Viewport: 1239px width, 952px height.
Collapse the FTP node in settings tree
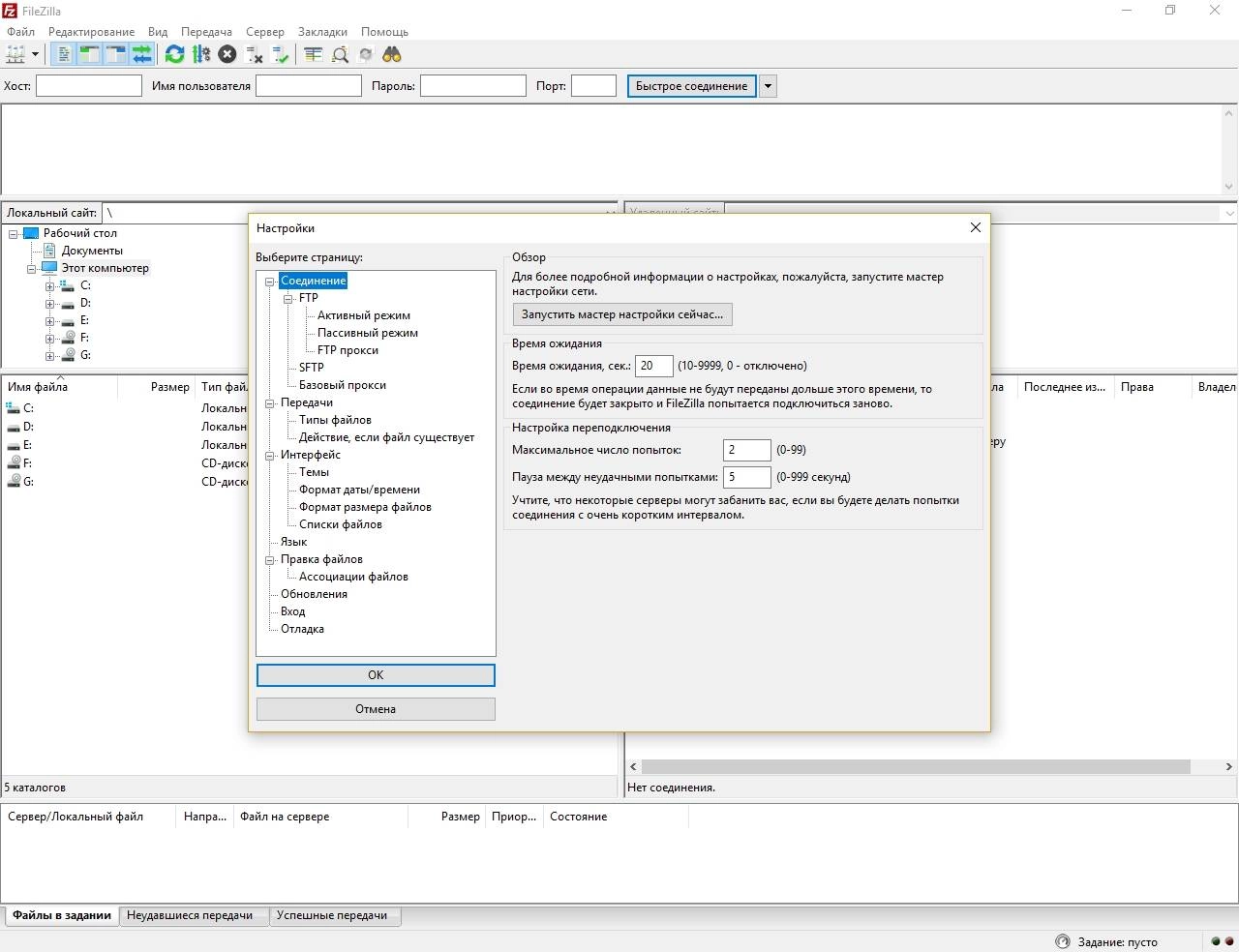click(288, 298)
